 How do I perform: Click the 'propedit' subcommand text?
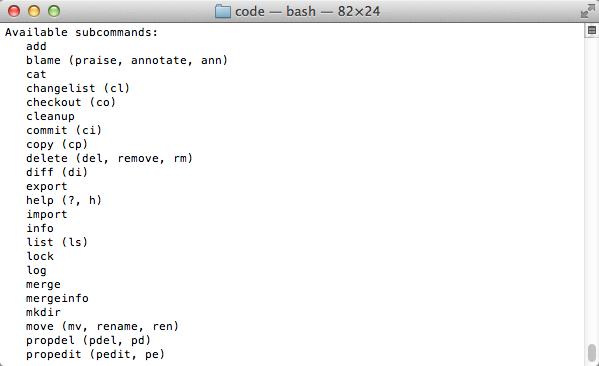53,355
